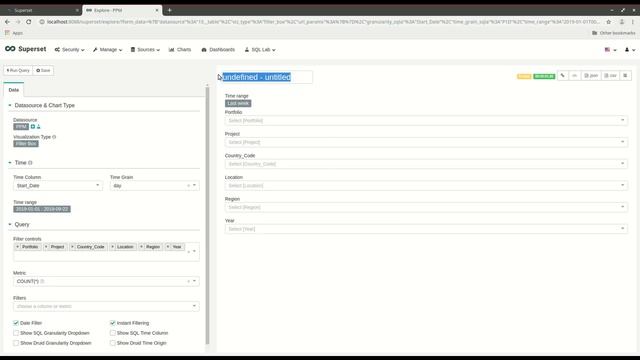This screenshot has width=640, height=360.
Task: Open the Time Grain dropdown
Action: pyautogui.click(x=154, y=186)
